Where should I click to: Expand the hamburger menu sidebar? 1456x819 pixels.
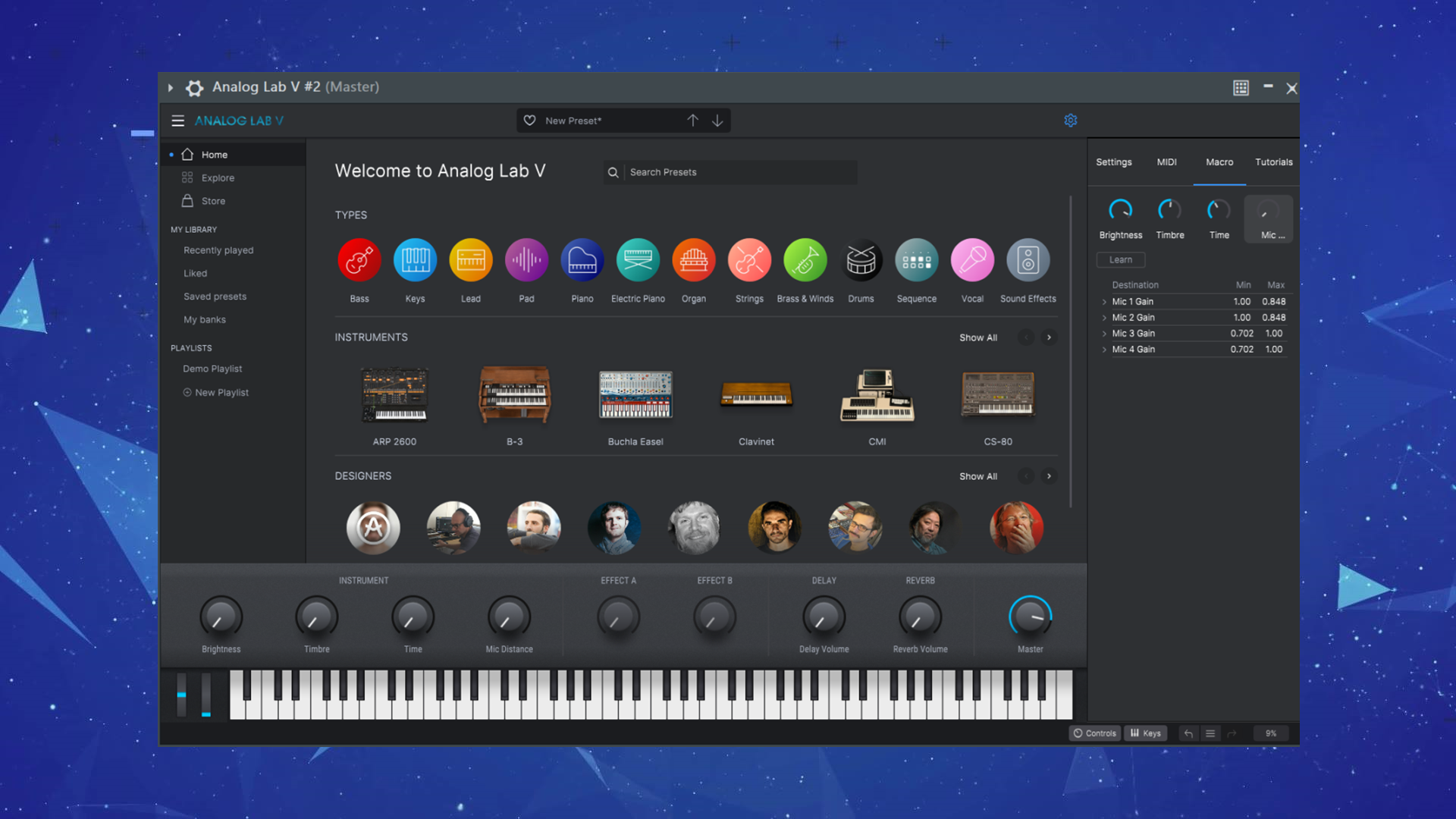pos(178,120)
